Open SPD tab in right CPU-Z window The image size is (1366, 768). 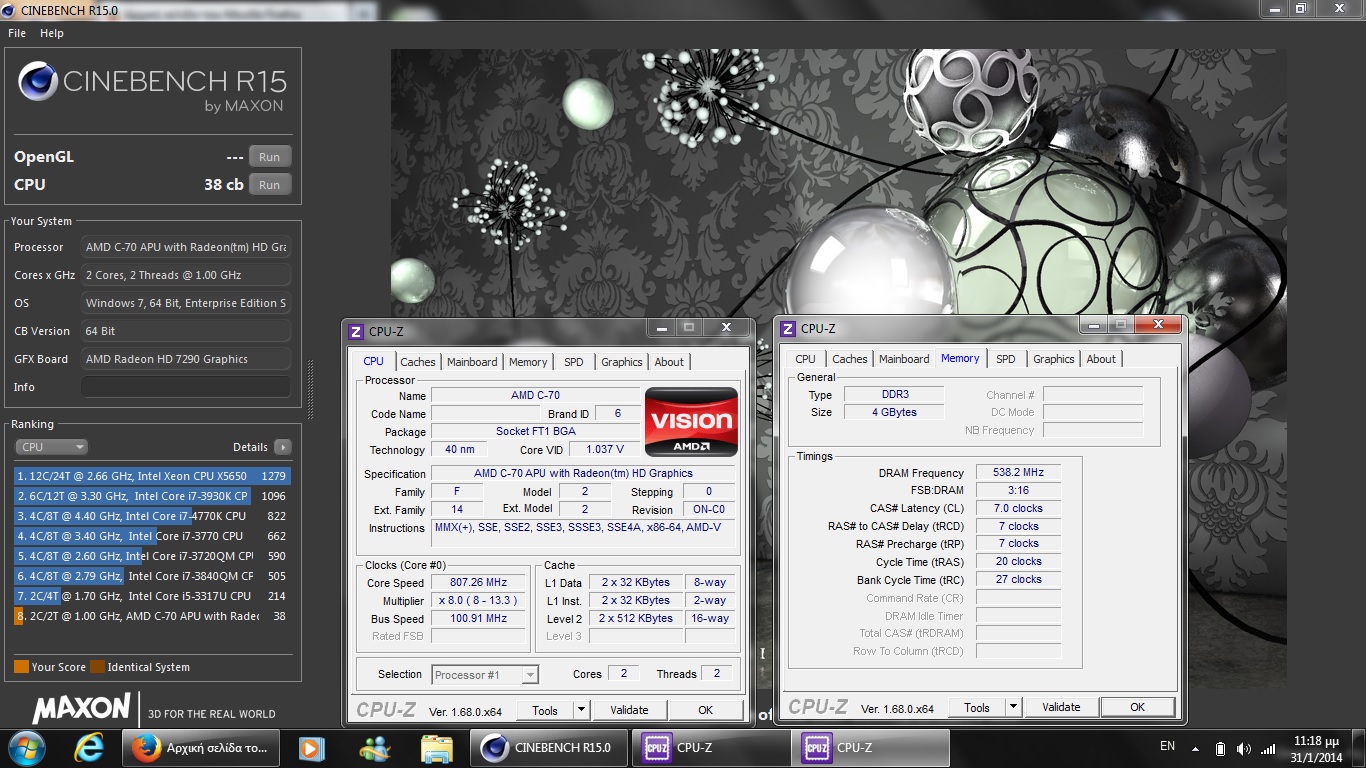1006,359
